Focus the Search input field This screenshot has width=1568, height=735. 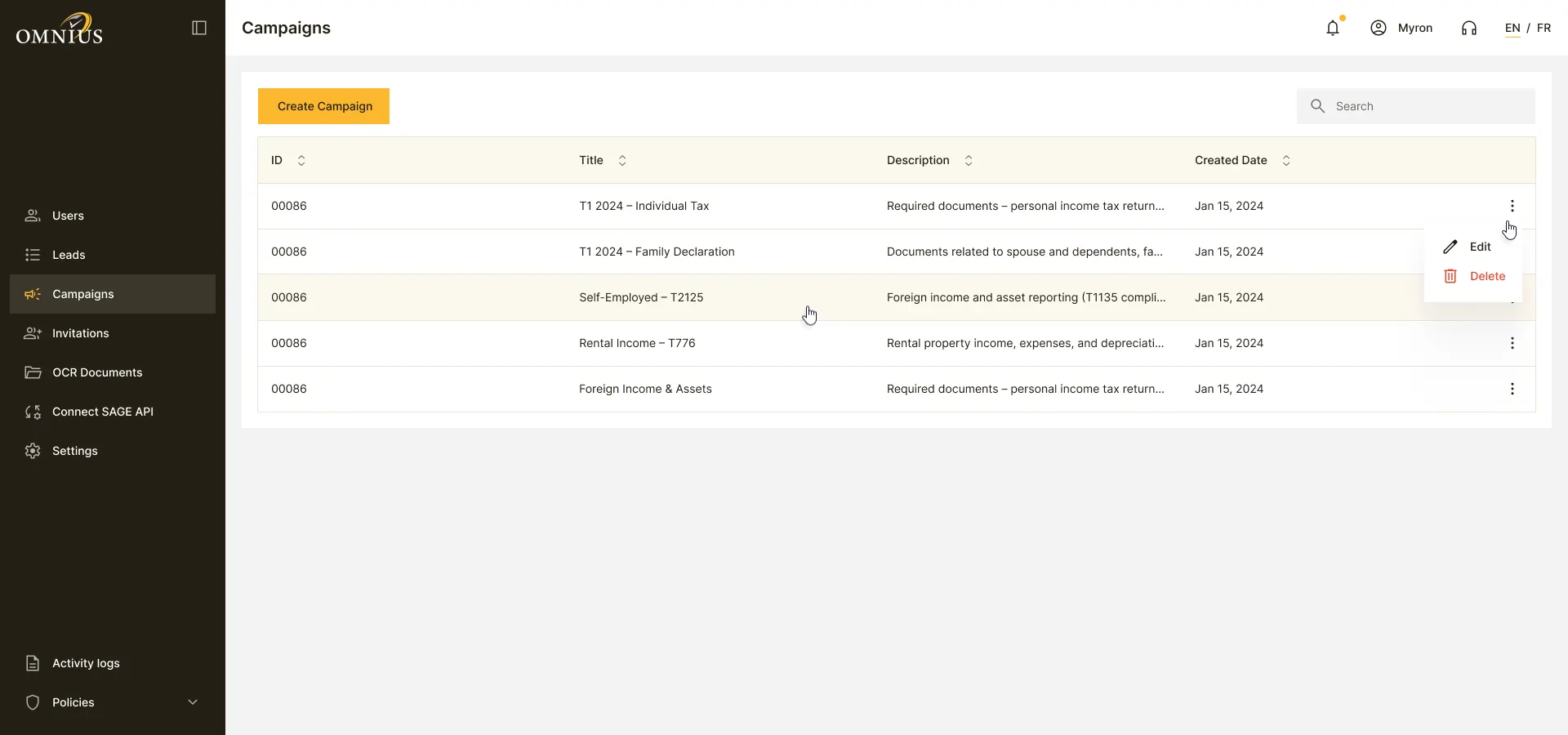[x=1416, y=106]
